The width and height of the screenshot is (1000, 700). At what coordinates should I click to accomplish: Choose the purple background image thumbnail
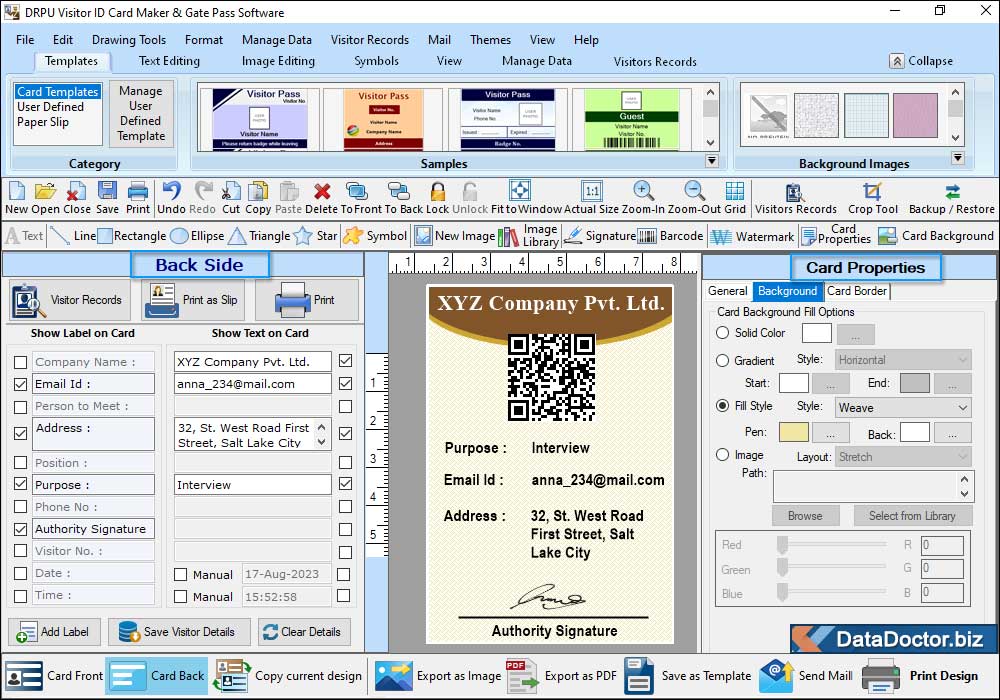915,115
